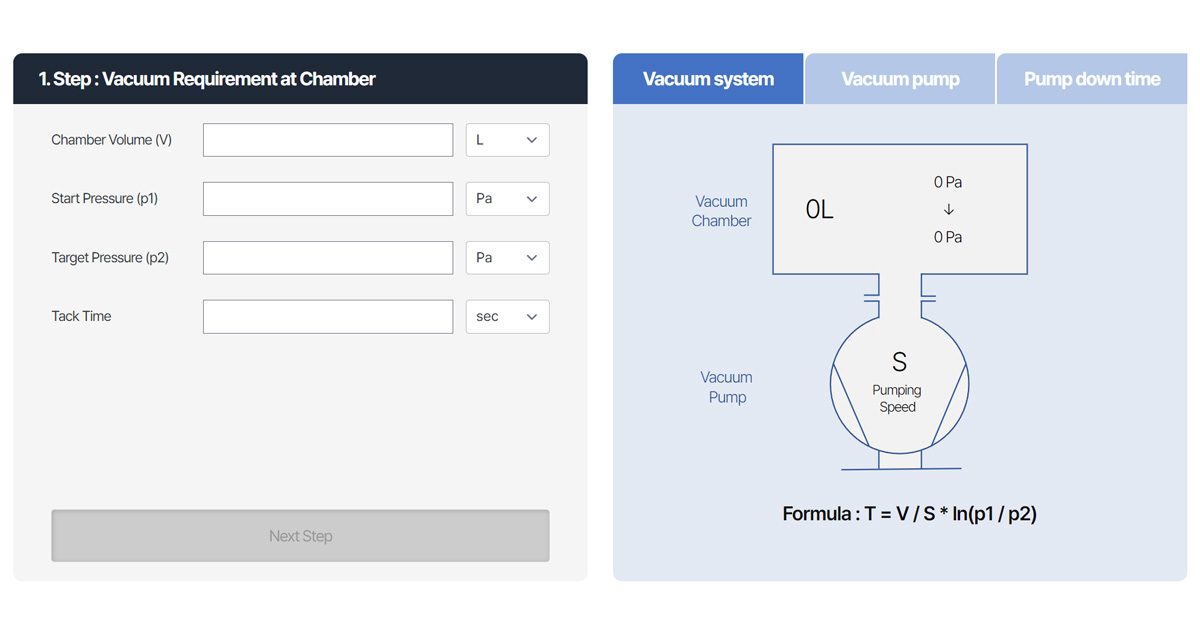Image resolution: width=1200 pixels, height=630 pixels.
Task: Go to the Pump down time tab
Action: pyautogui.click(x=1092, y=79)
